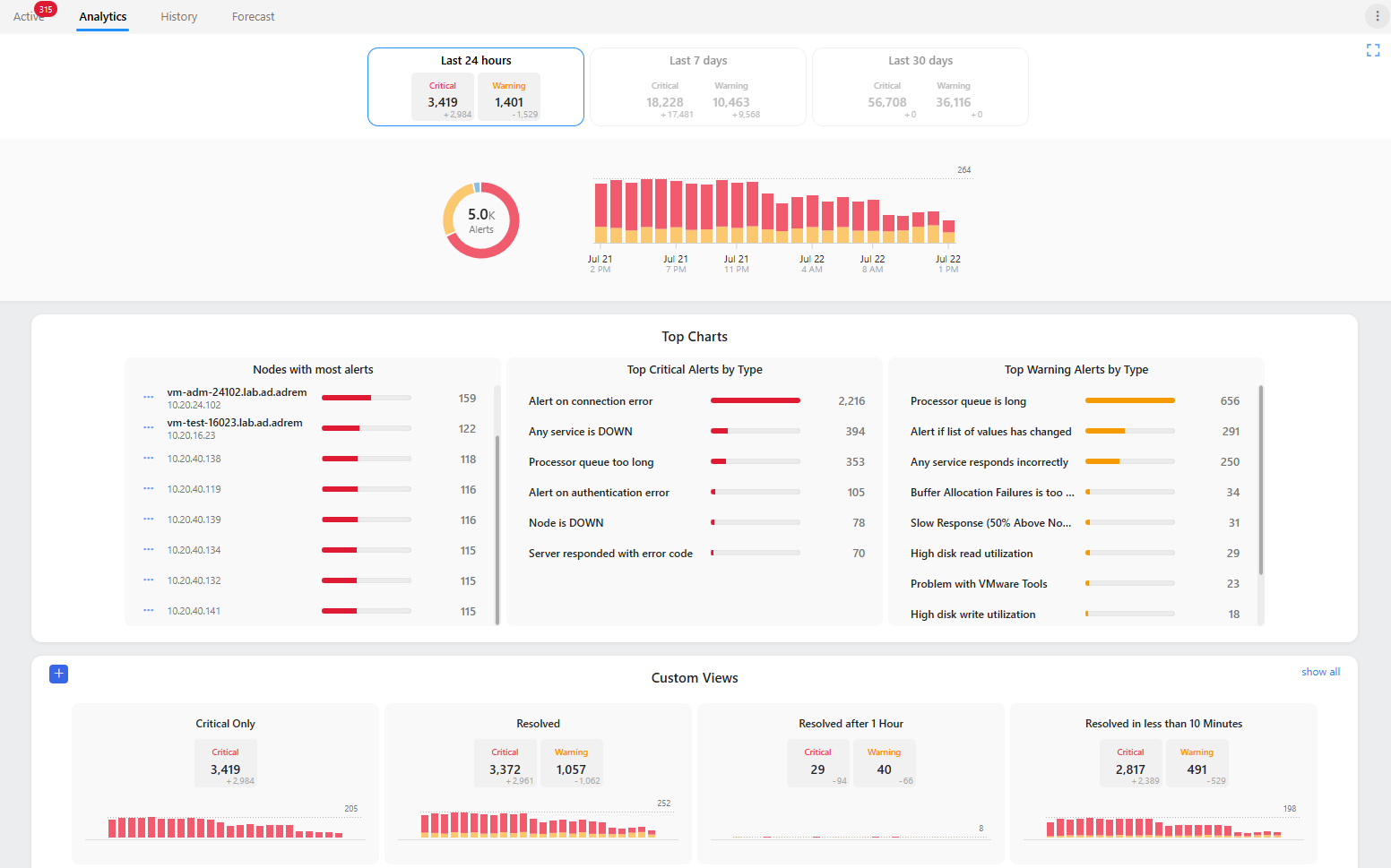Click Critical 3,372 in Resolved view
Screen dimensions: 1391x868
(505, 763)
